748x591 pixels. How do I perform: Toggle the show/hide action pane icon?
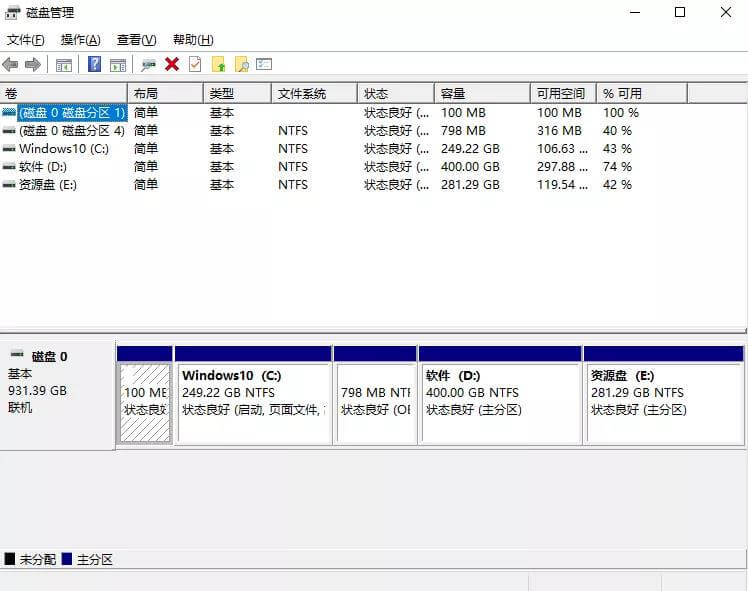(x=118, y=64)
